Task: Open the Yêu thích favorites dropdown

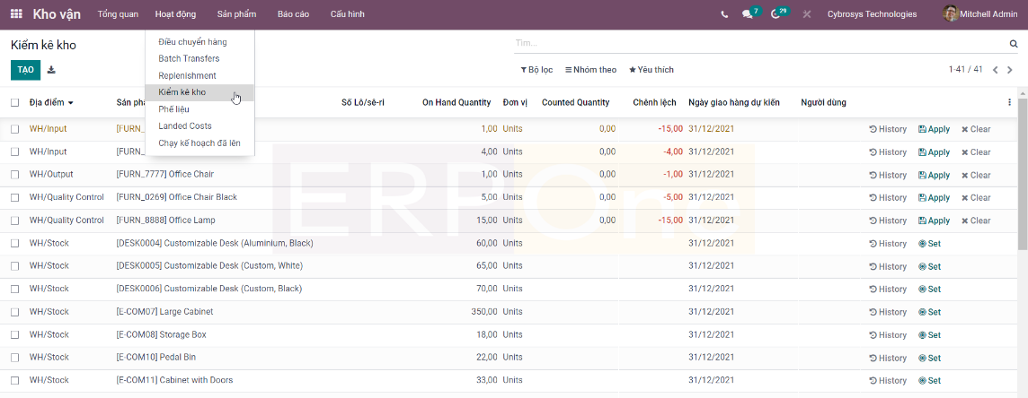Action: point(651,70)
